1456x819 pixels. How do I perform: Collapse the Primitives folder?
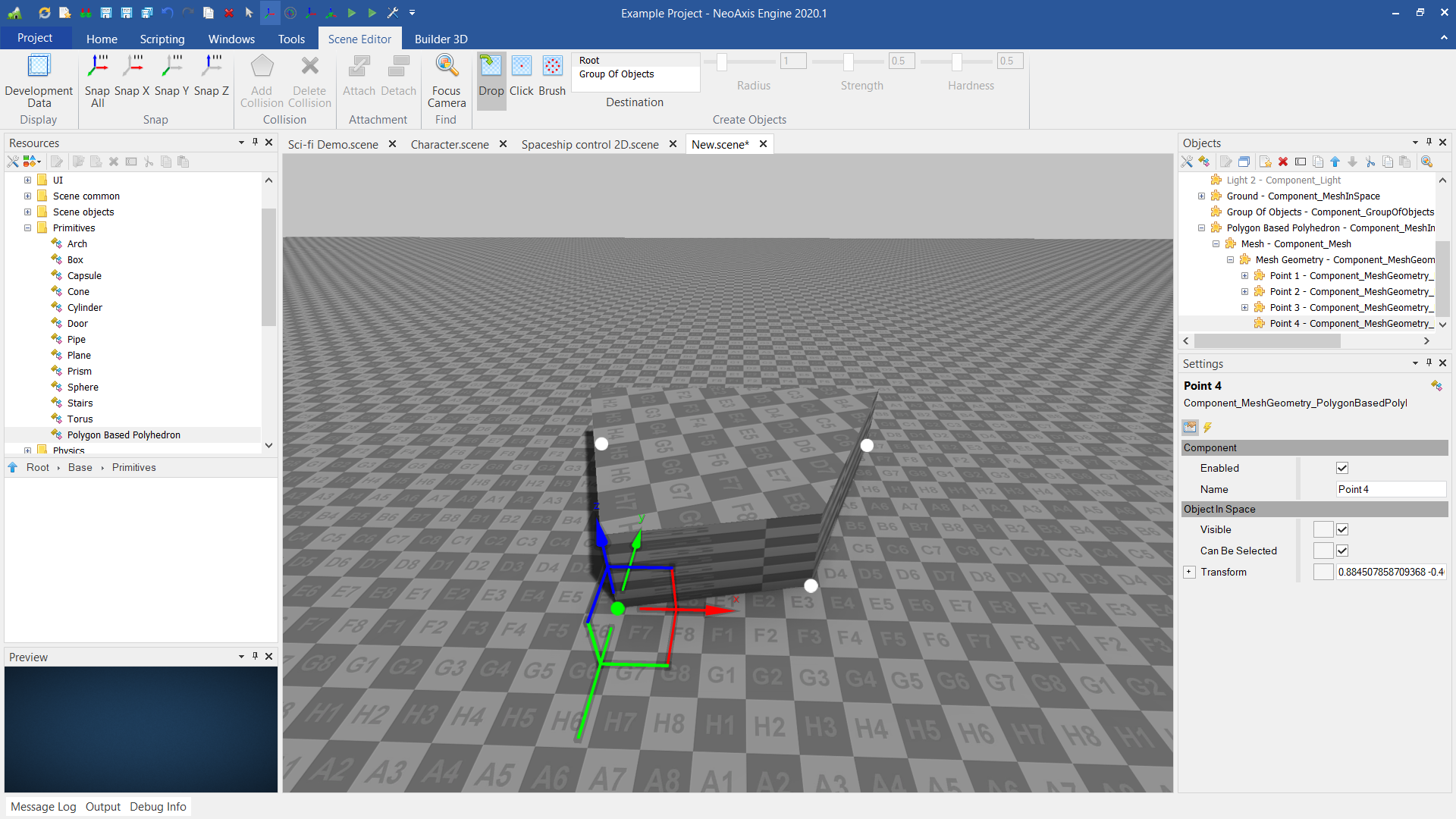pos(28,227)
